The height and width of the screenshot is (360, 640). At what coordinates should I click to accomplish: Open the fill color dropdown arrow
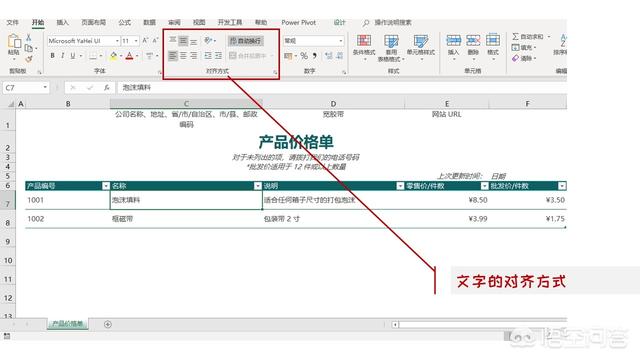click(121, 56)
